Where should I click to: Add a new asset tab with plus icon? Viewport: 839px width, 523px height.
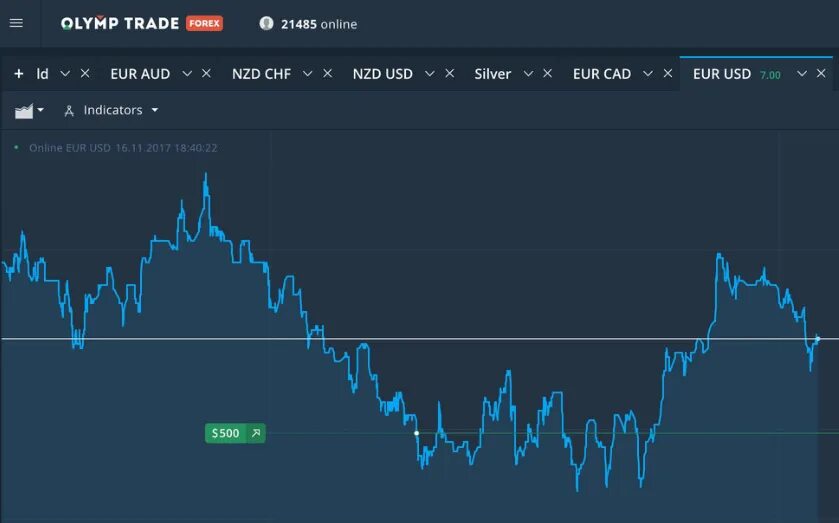(19, 74)
